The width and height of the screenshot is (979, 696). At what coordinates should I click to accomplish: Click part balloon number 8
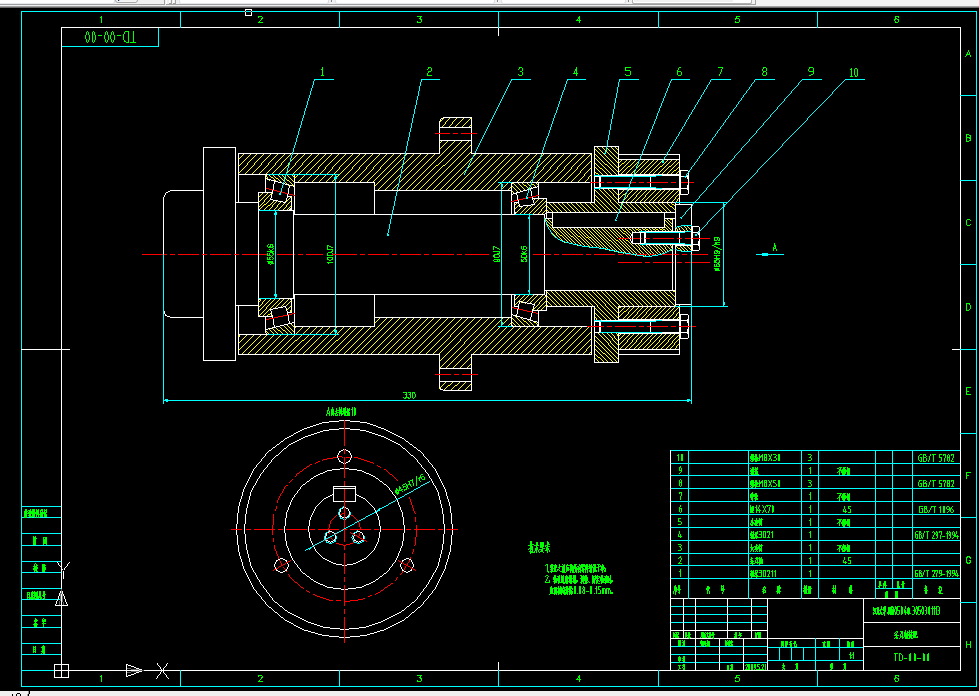(764, 72)
